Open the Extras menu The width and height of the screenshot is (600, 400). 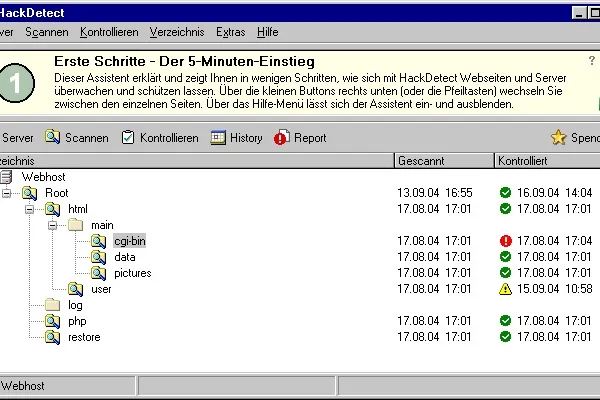point(230,32)
